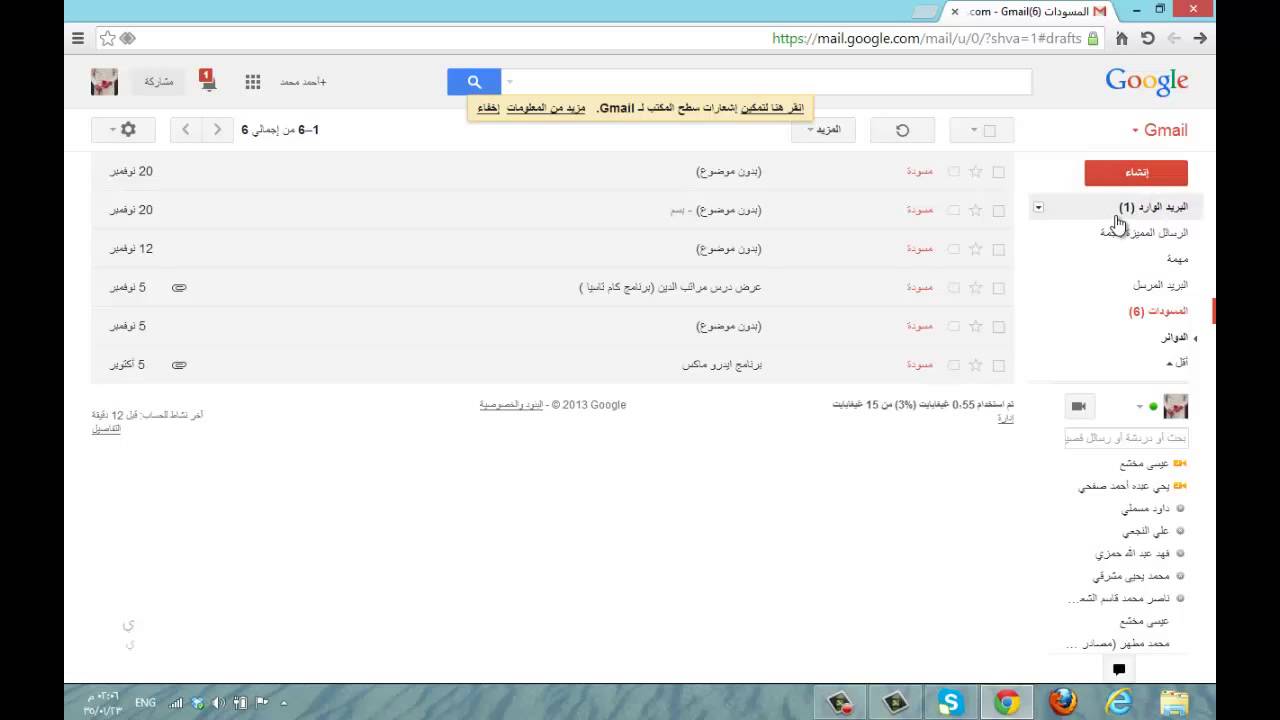Open the Chrome hamburger menu
This screenshot has height=720, width=1280.
pyautogui.click(x=78, y=38)
